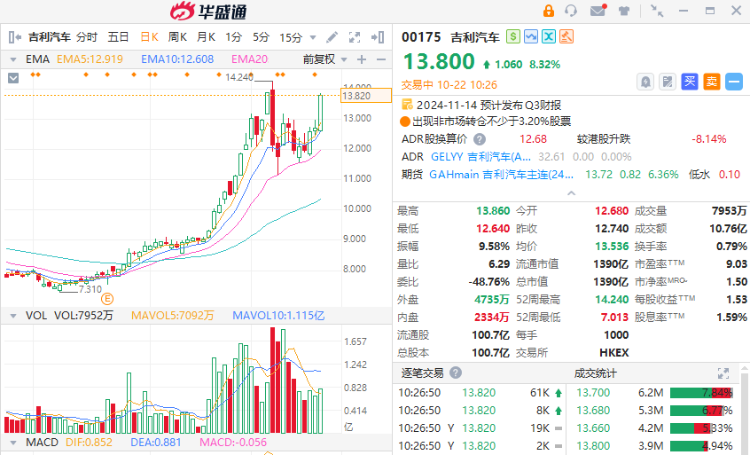
Task: Click the blue trend chart badge icon
Action: coord(531,36)
